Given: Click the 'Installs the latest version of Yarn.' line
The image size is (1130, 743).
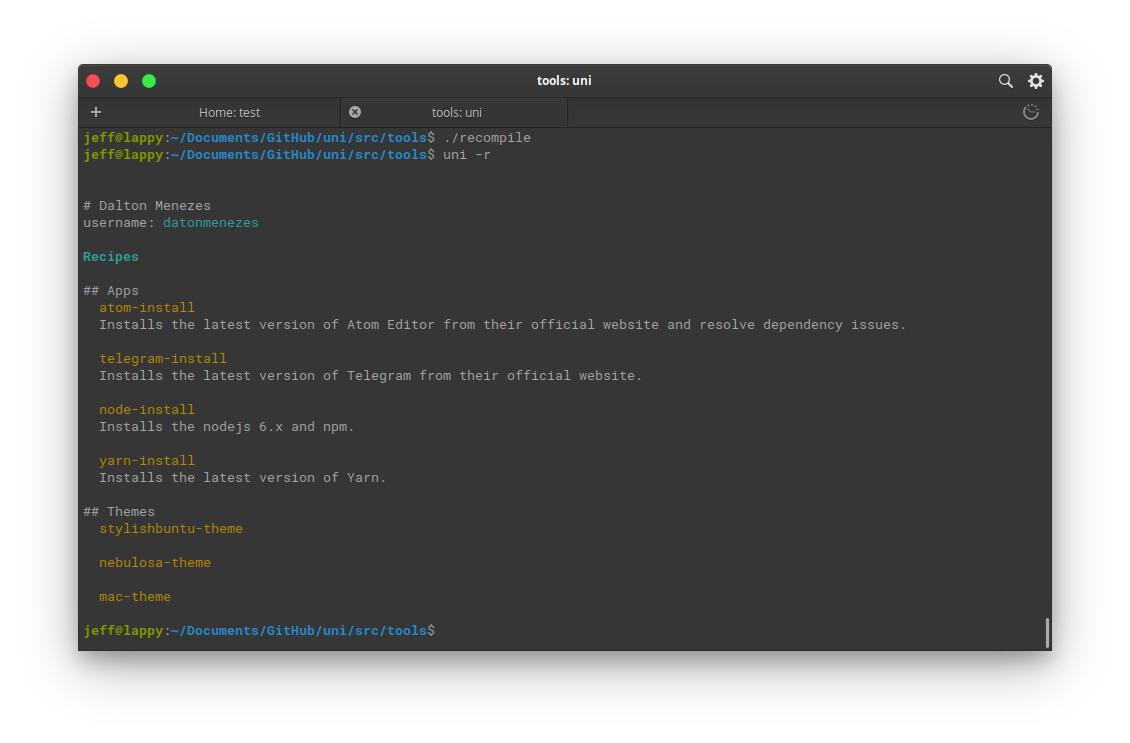Looking at the screenshot, I should tap(243, 478).
